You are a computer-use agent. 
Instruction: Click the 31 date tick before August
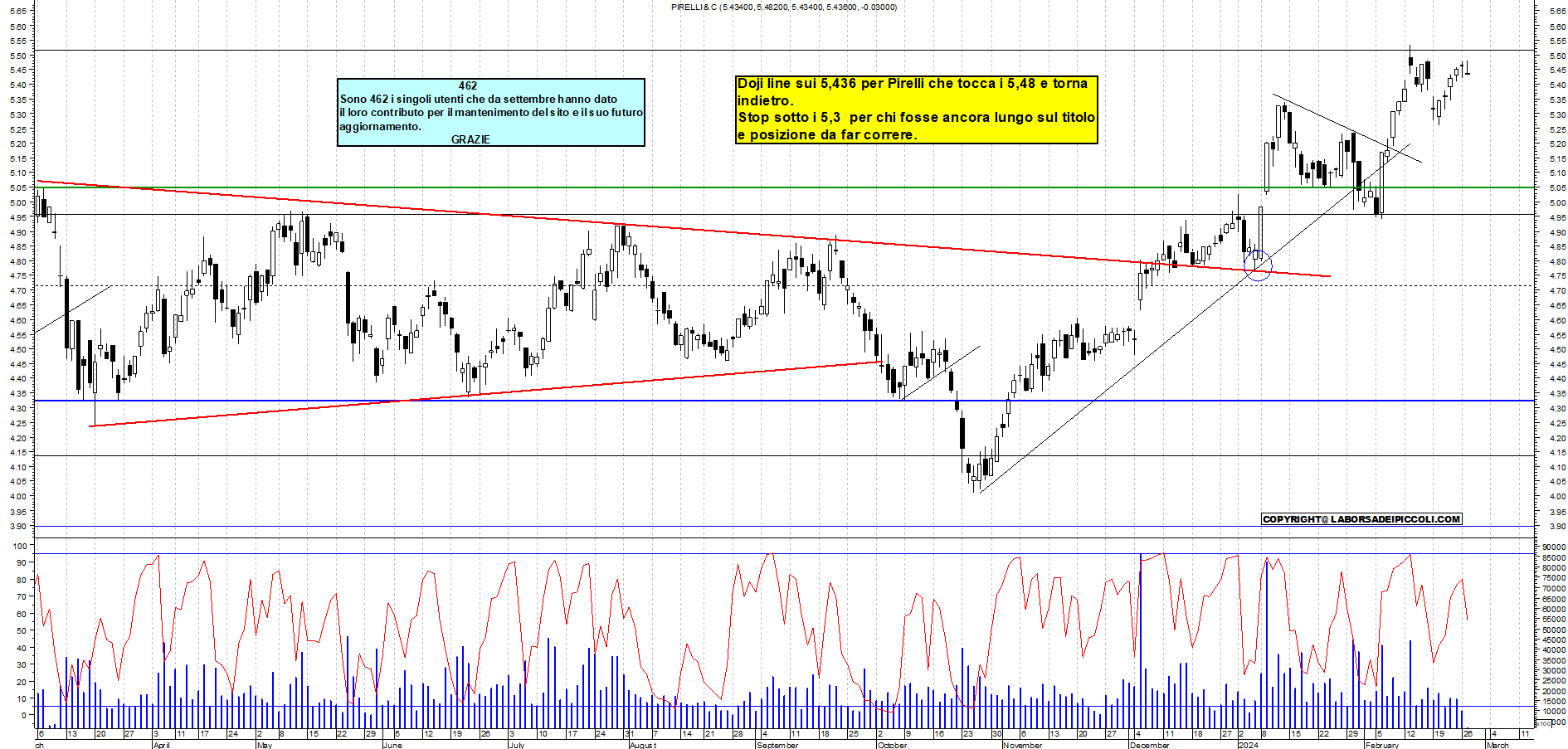click(x=630, y=734)
